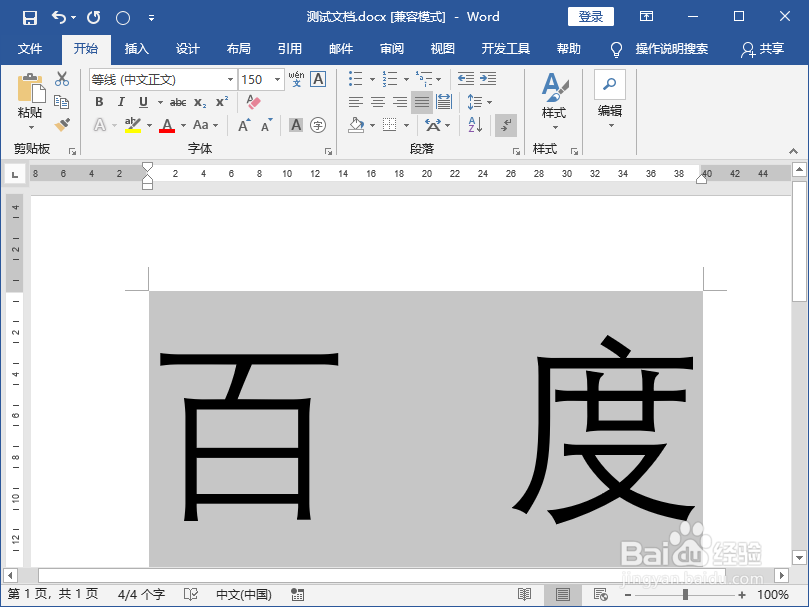Click the character border A icon
809x607 pixels.
click(318, 79)
